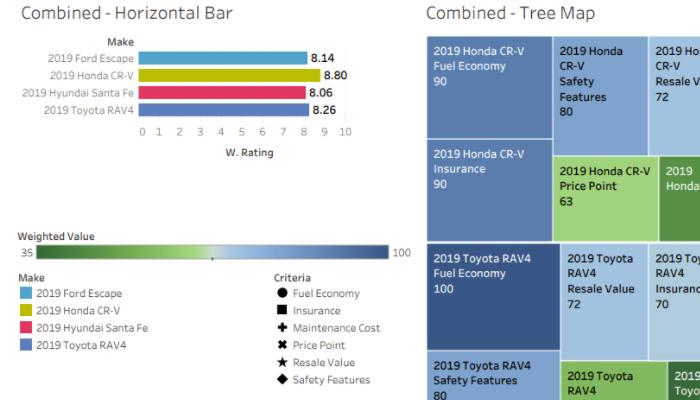Click the 2019 Honda CR-V horizontal bar

coord(229,75)
